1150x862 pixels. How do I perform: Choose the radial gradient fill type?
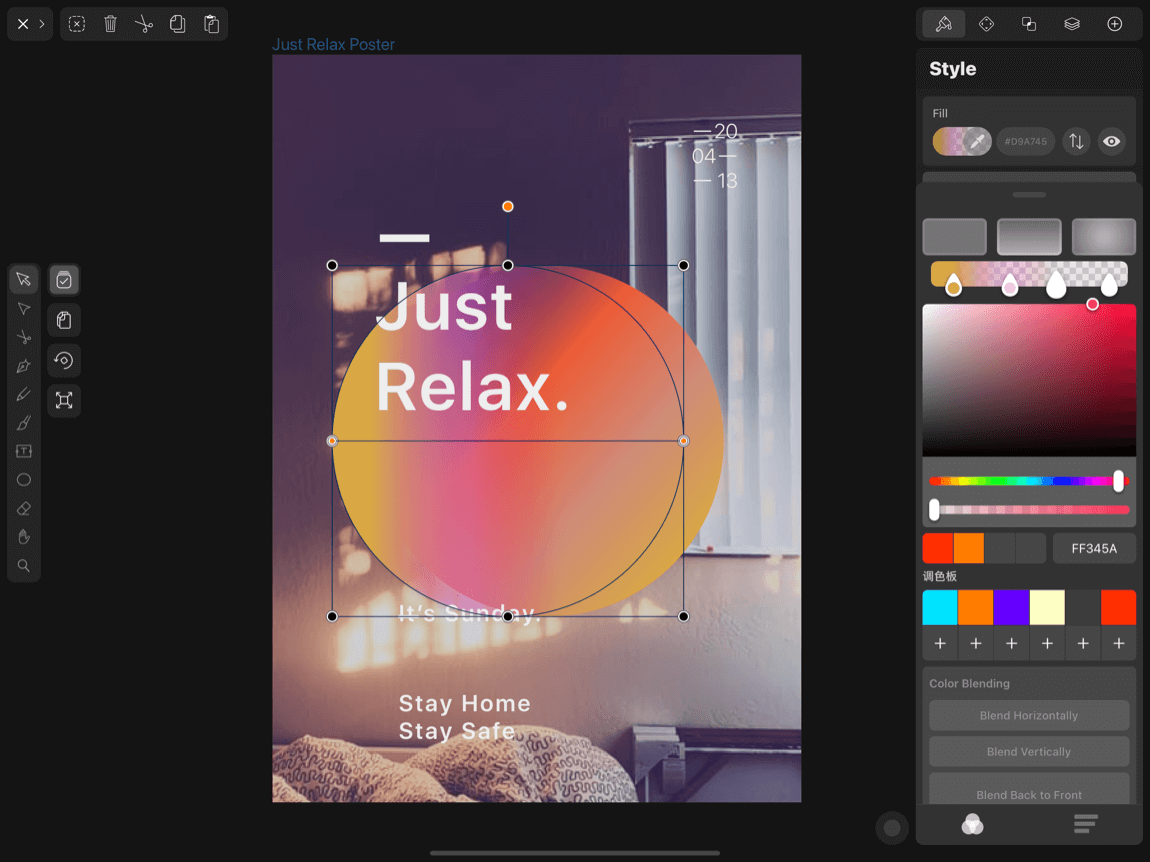point(1104,236)
